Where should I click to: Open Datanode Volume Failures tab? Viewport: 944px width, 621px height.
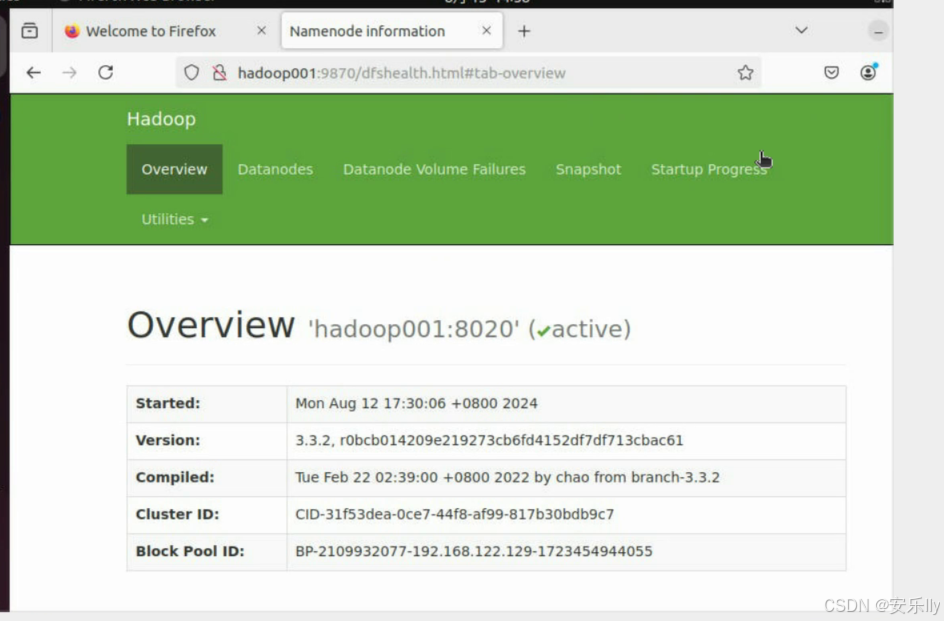[x=434, y=169]
